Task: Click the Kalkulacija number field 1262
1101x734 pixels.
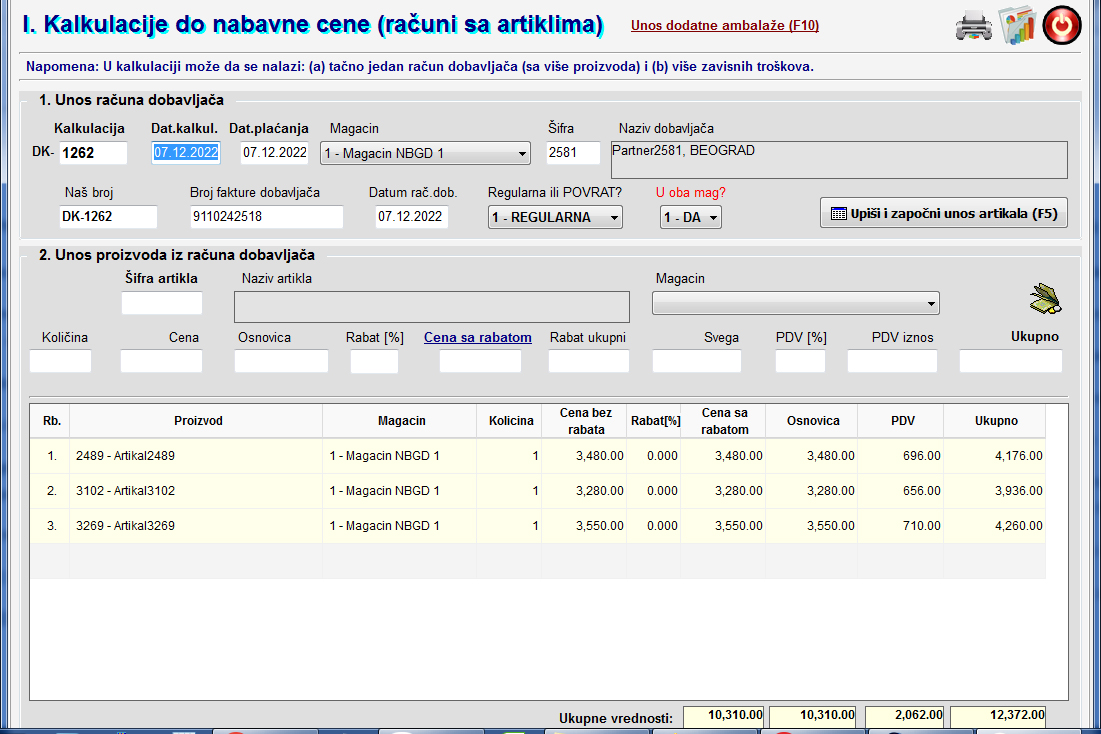Action: (93, 152)
